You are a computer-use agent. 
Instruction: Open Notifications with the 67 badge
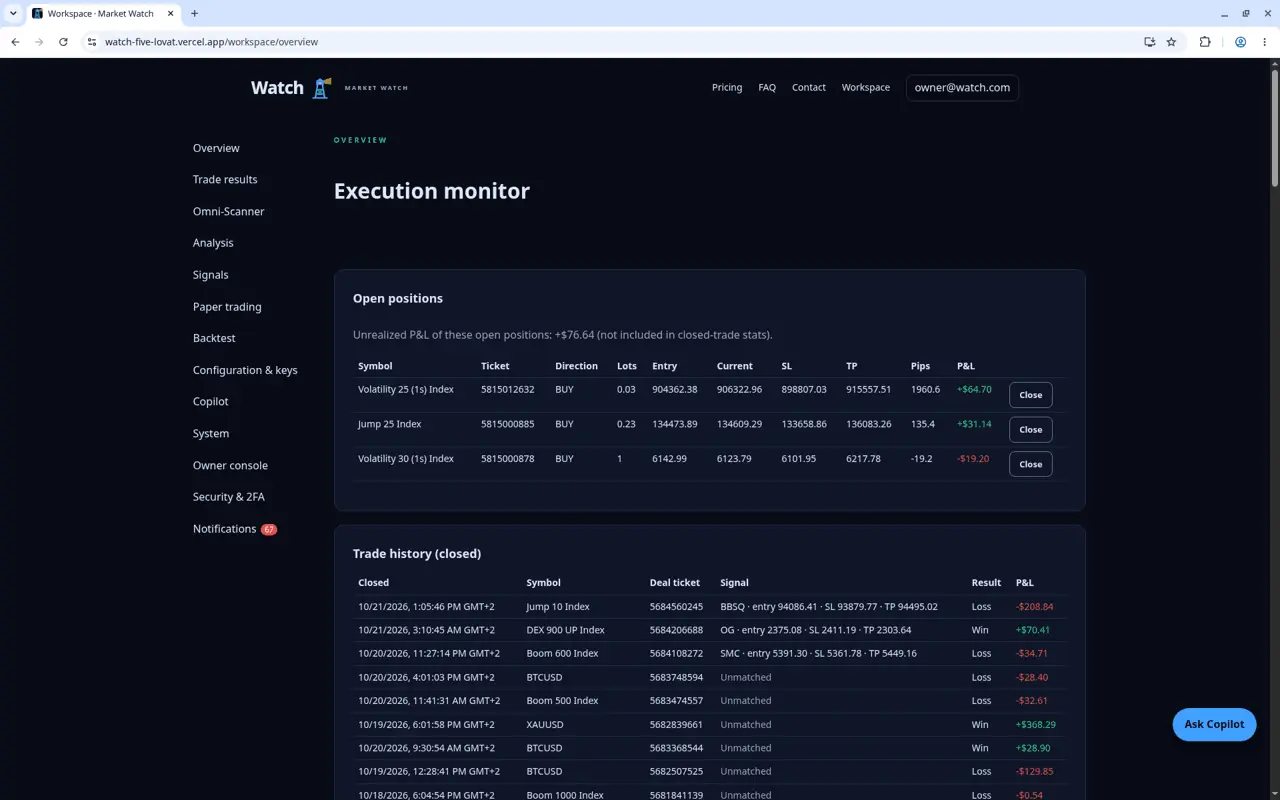(235, 529)
